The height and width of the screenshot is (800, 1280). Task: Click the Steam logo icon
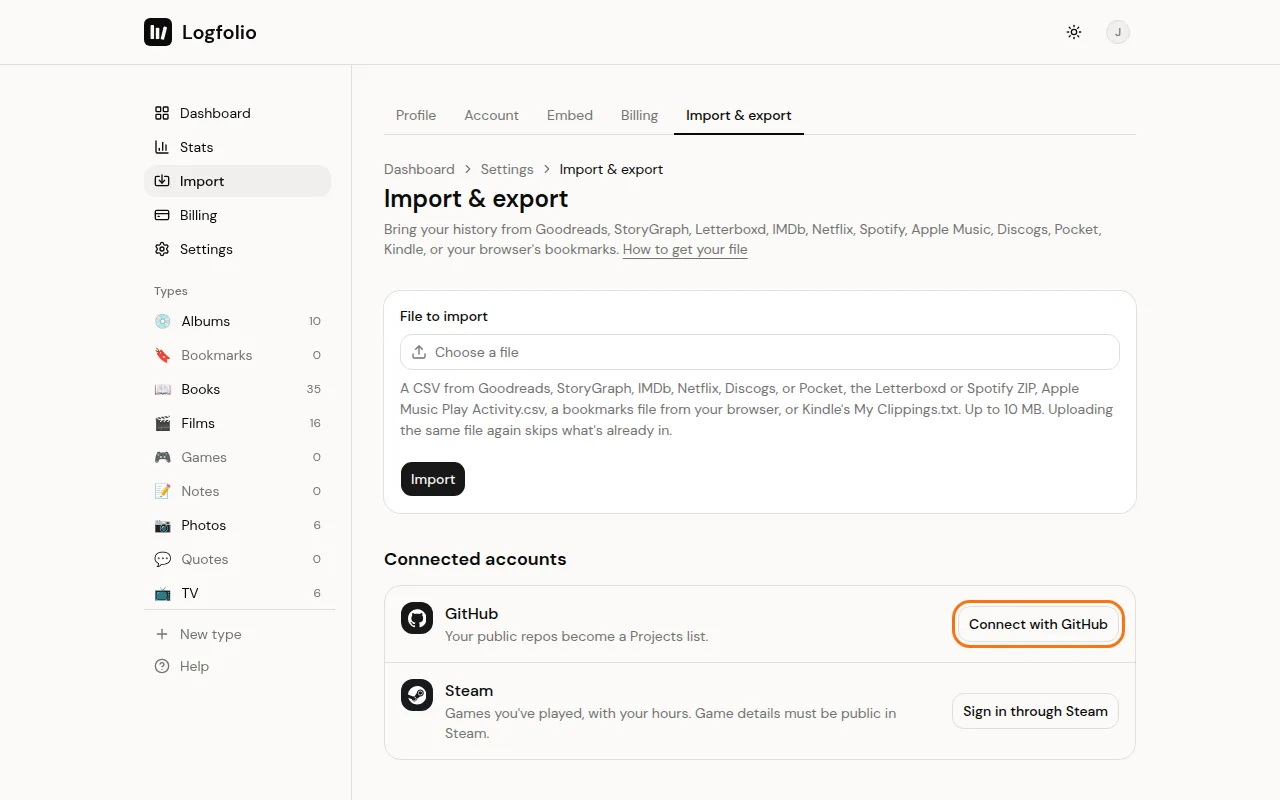[417, 695]
